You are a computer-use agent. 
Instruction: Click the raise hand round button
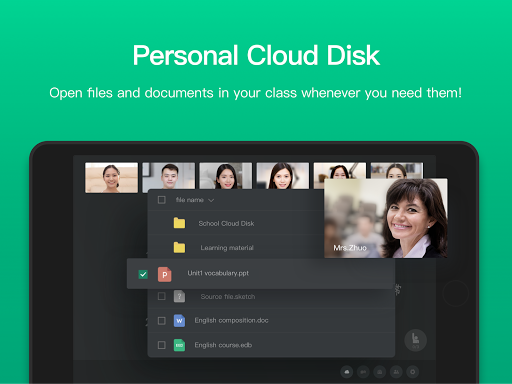(415, 340)
